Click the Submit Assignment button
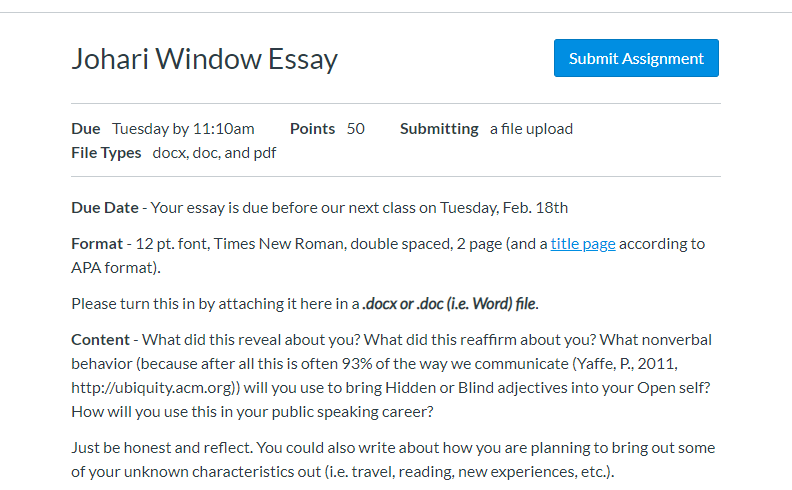792x490 pixels. (636, 58)
